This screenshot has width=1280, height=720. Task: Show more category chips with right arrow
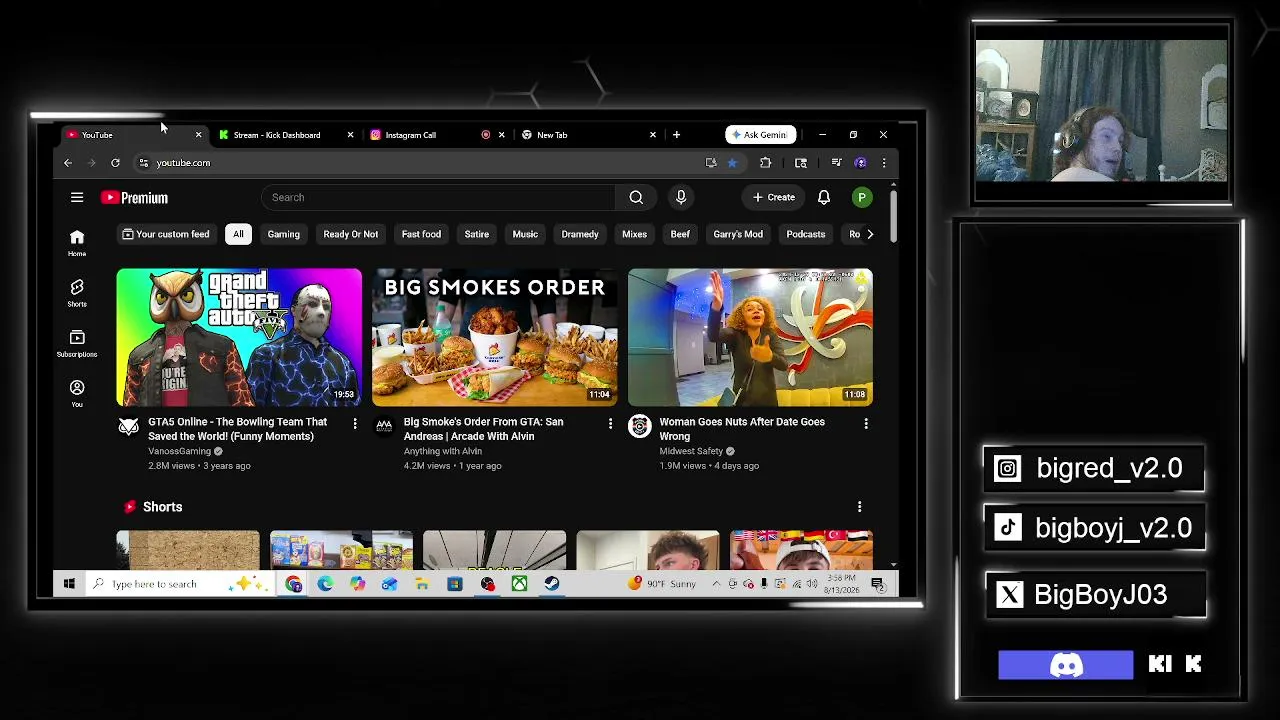click(870, 234)
